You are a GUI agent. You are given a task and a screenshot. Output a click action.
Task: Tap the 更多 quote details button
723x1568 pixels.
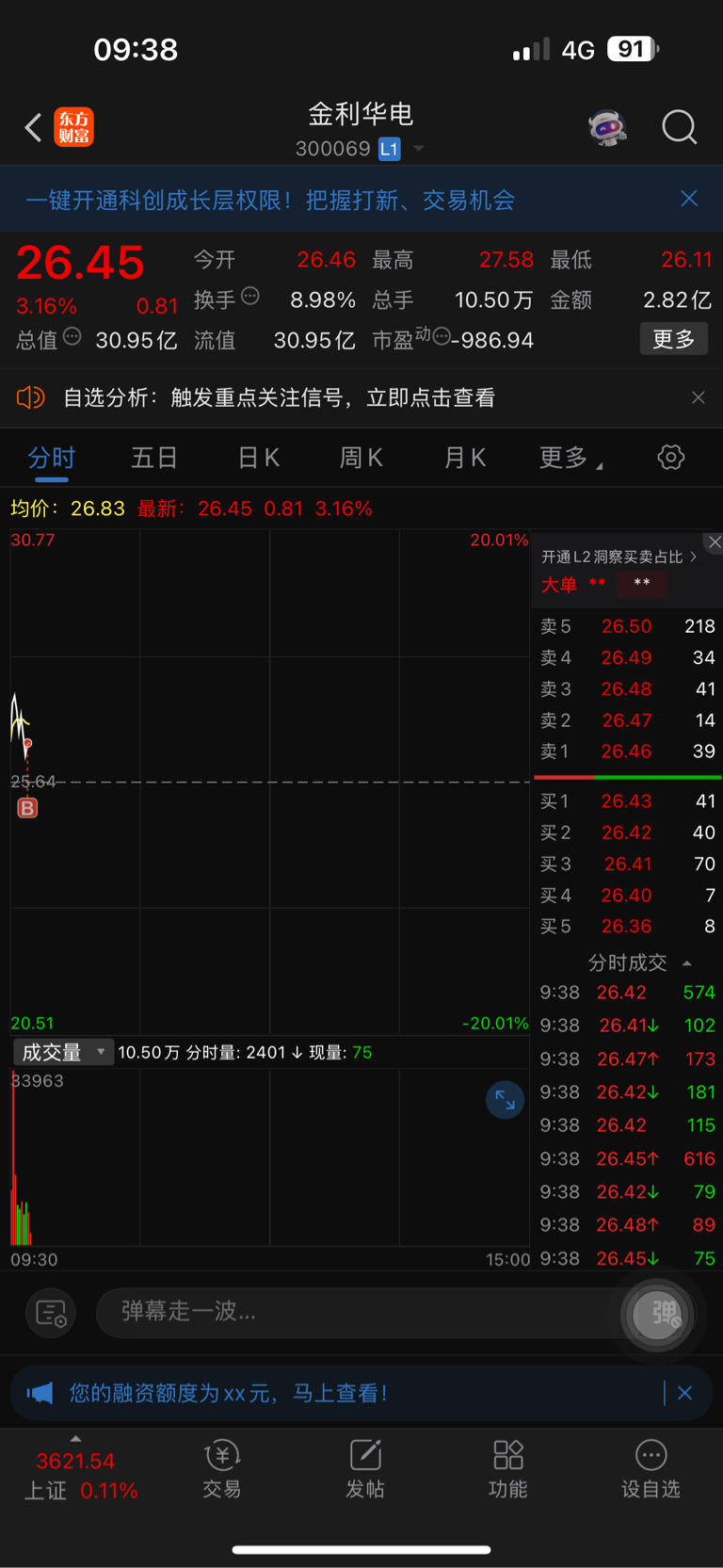pyautogui.click(x=674, y=339)
